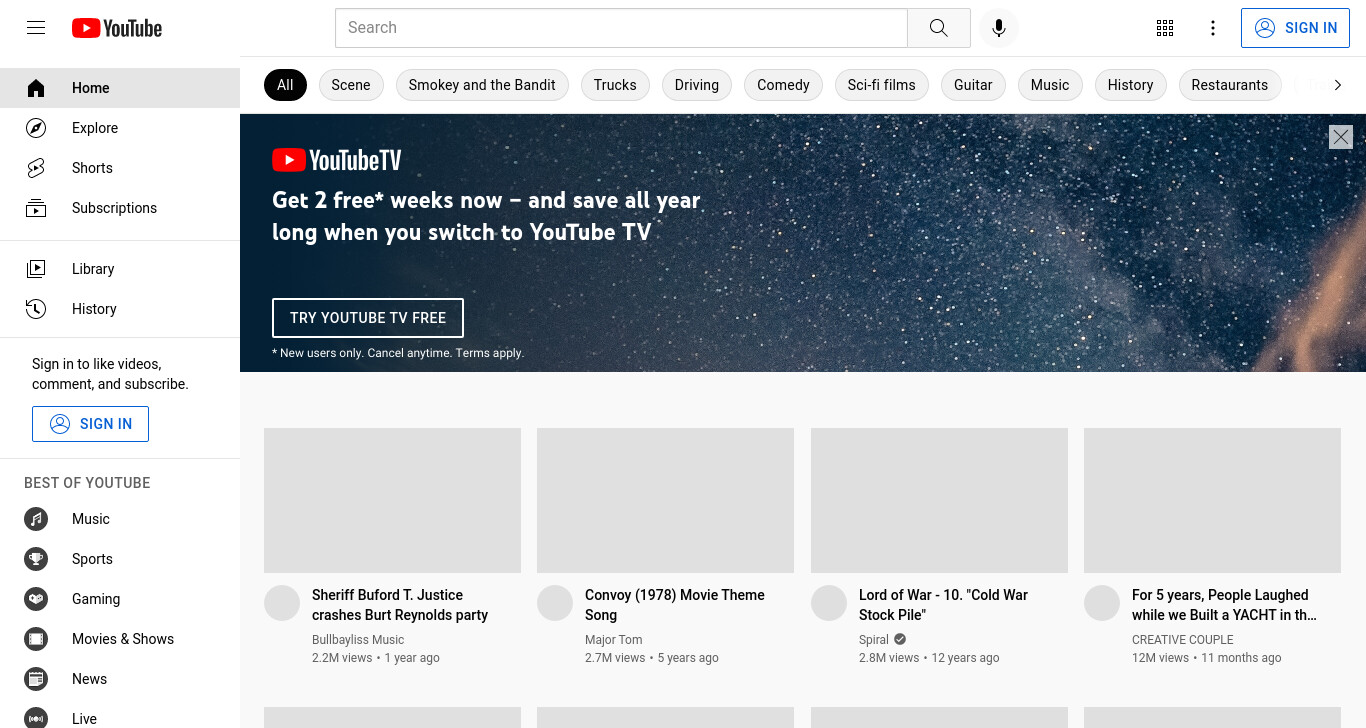The image size is (1366, 728).
Task: Click inside the Search input field
Action: (x=621, y=28)
